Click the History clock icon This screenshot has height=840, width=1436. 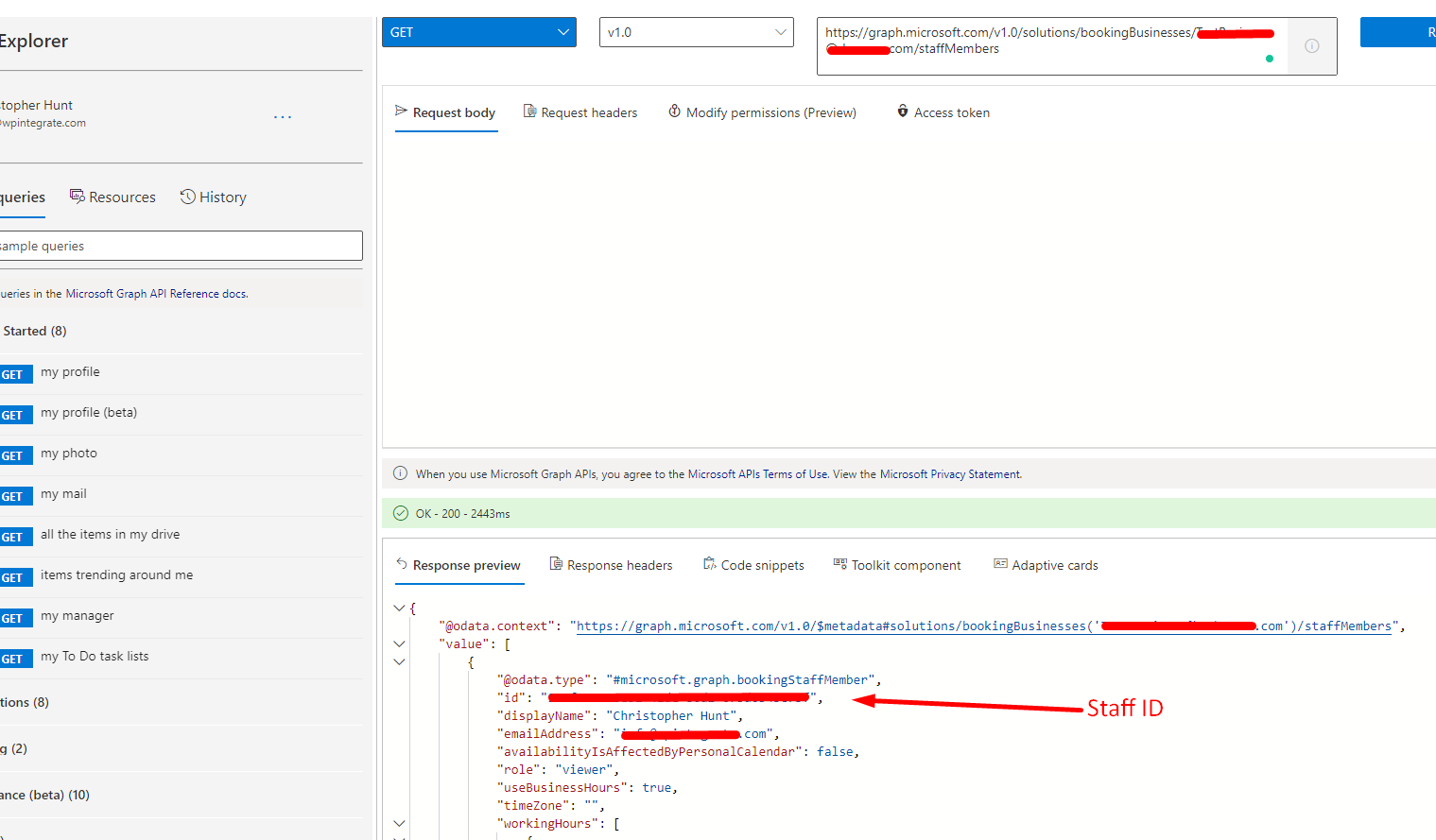click(187, 196)
